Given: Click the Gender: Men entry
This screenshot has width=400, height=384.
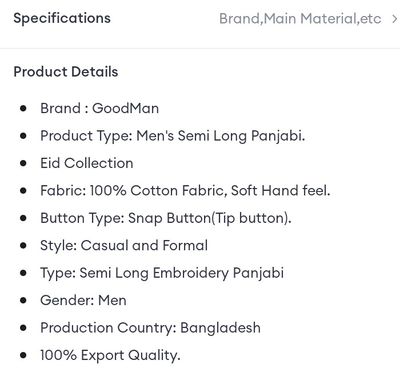Looking at the screenshot, I should point(83,300).
